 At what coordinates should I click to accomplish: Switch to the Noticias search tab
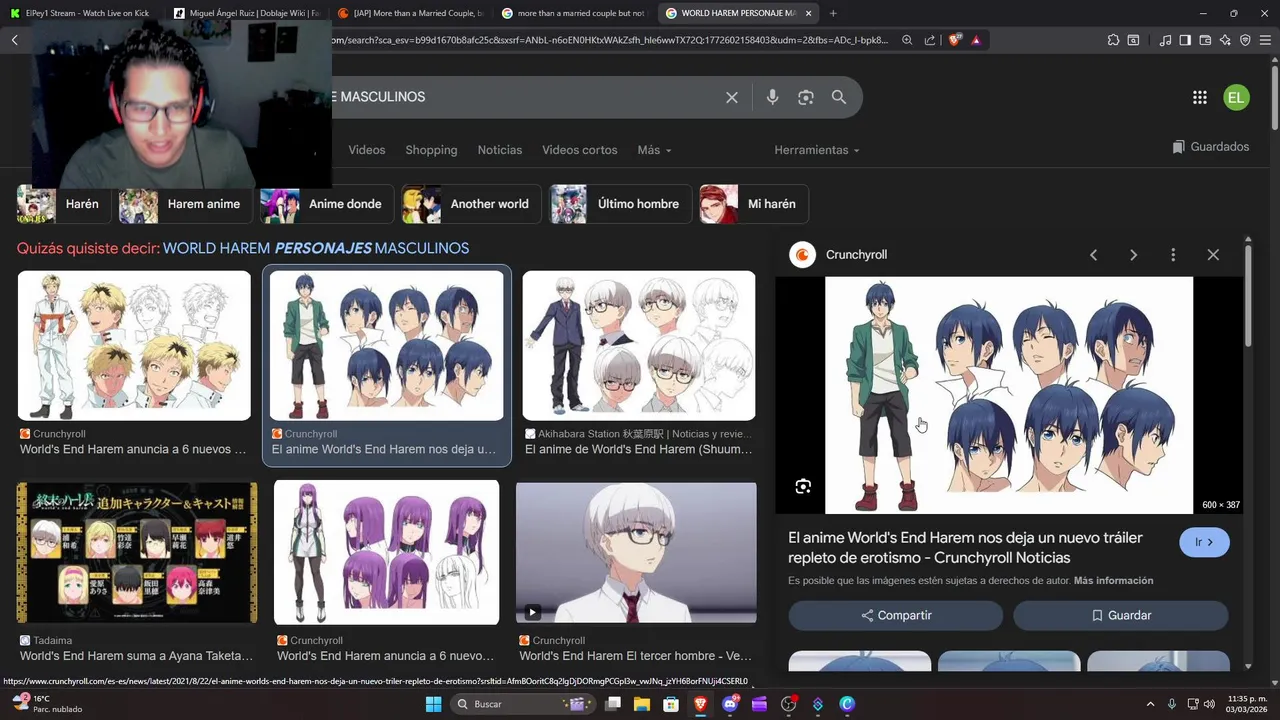[500, 150]
